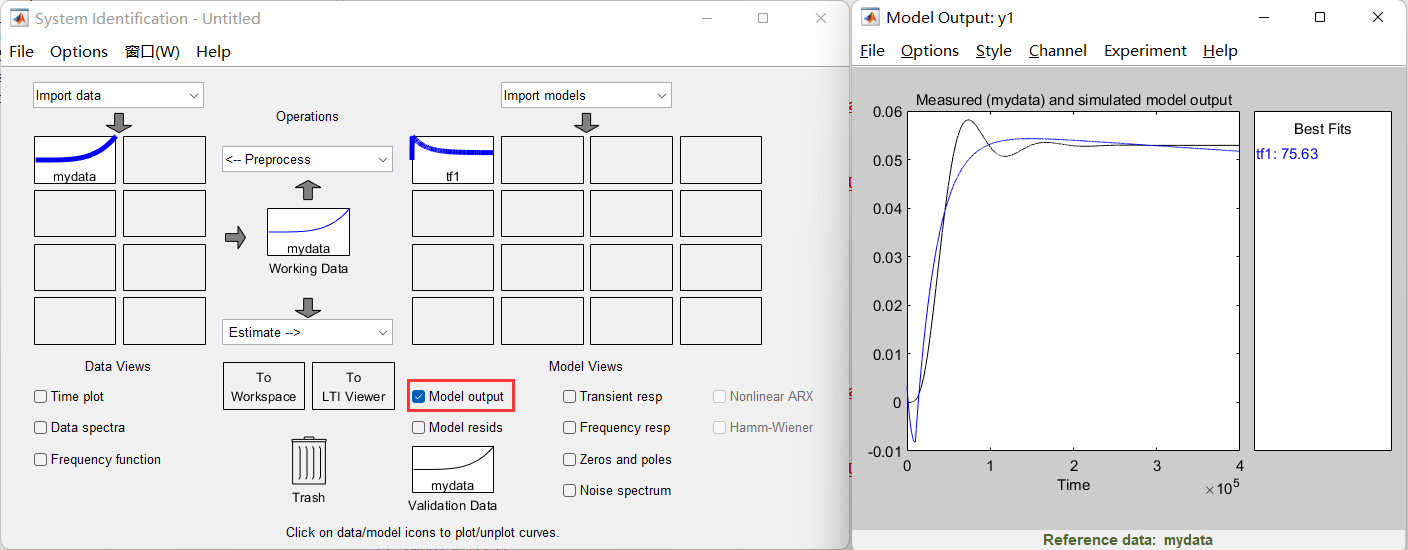Click the empty model slot right of tf1
This screenshot has height=550, width=1408.
tap(542, 160)
